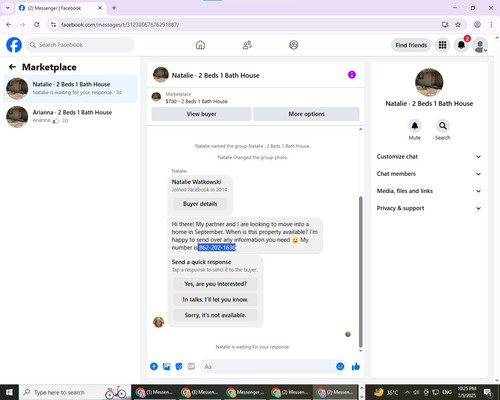Click the browser address bar URL
Viewport: 500px width, 400px height.
pyautogui.click(x=120, y=25)
